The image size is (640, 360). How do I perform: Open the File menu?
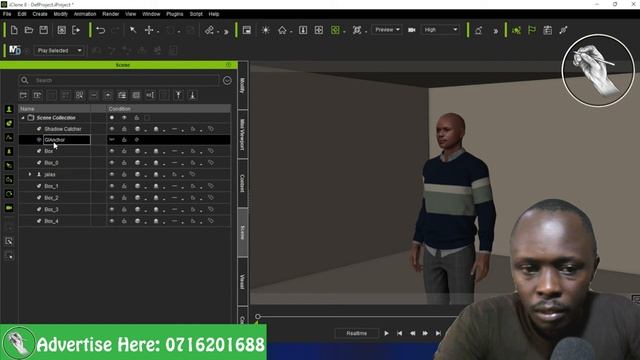7,14
